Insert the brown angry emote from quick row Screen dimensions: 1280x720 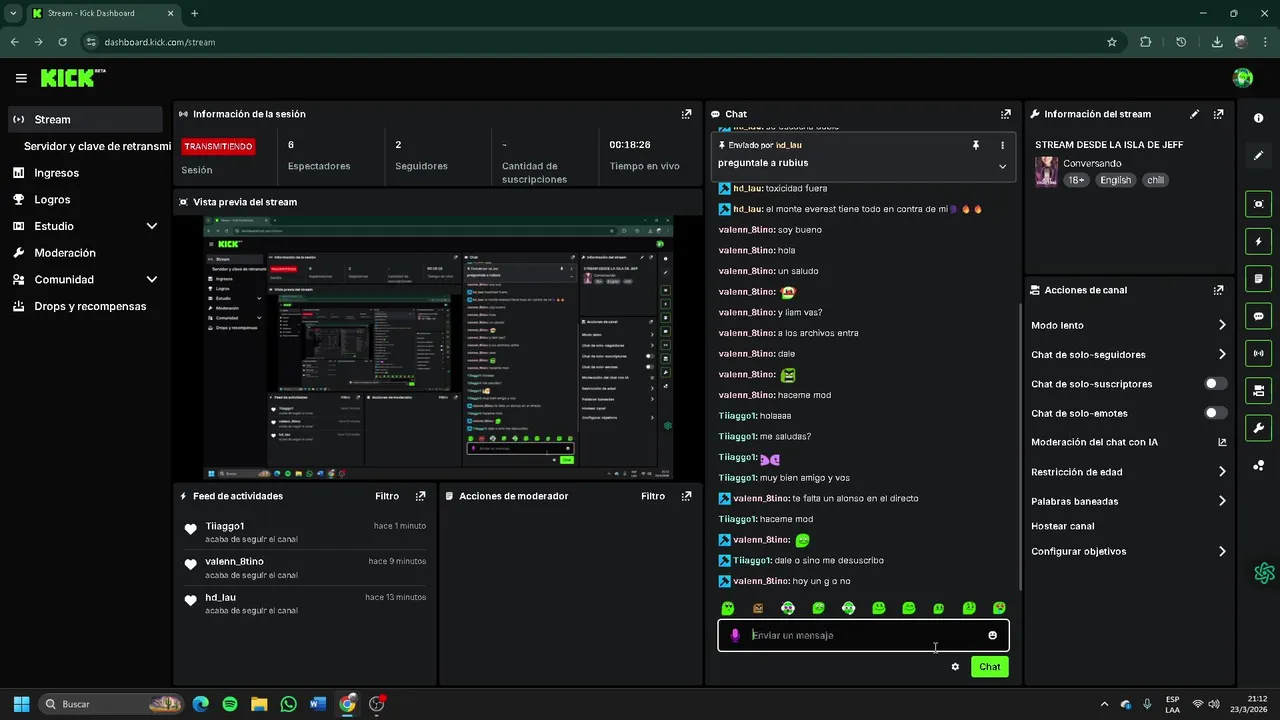[758, 608]
